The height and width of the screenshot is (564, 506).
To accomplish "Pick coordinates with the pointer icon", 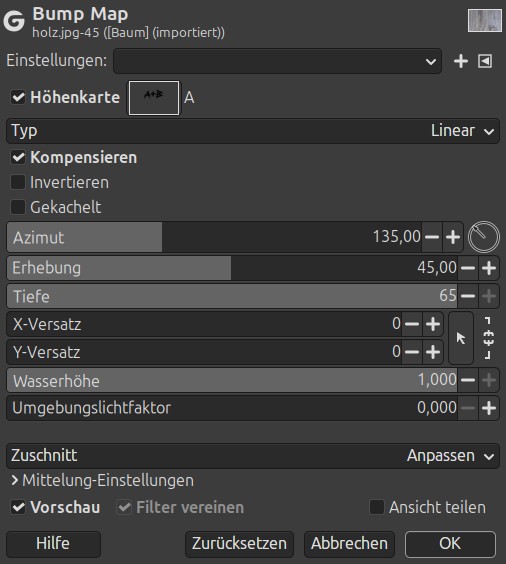I will 461,338.
